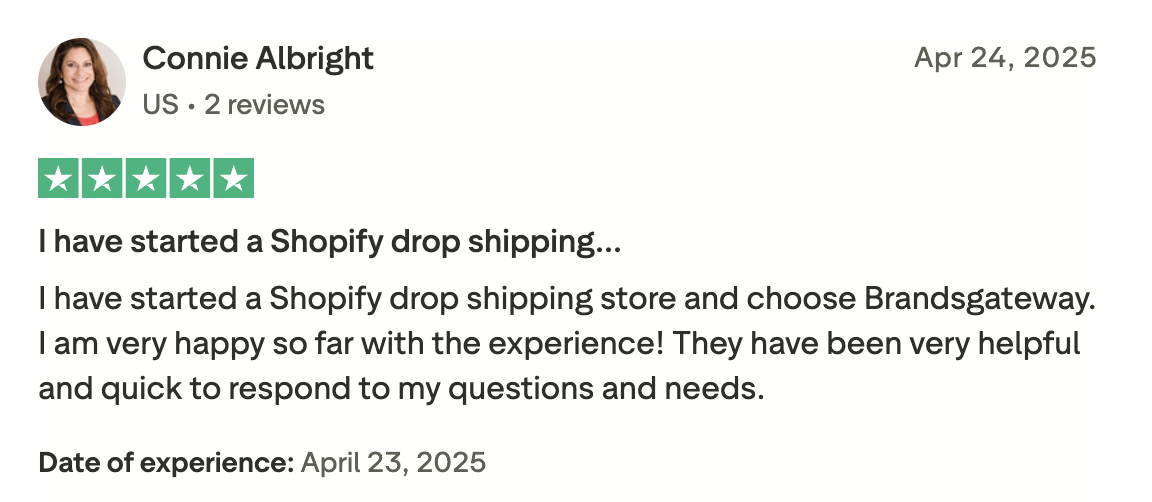Click the third (middle) rating star

(146, 178)
